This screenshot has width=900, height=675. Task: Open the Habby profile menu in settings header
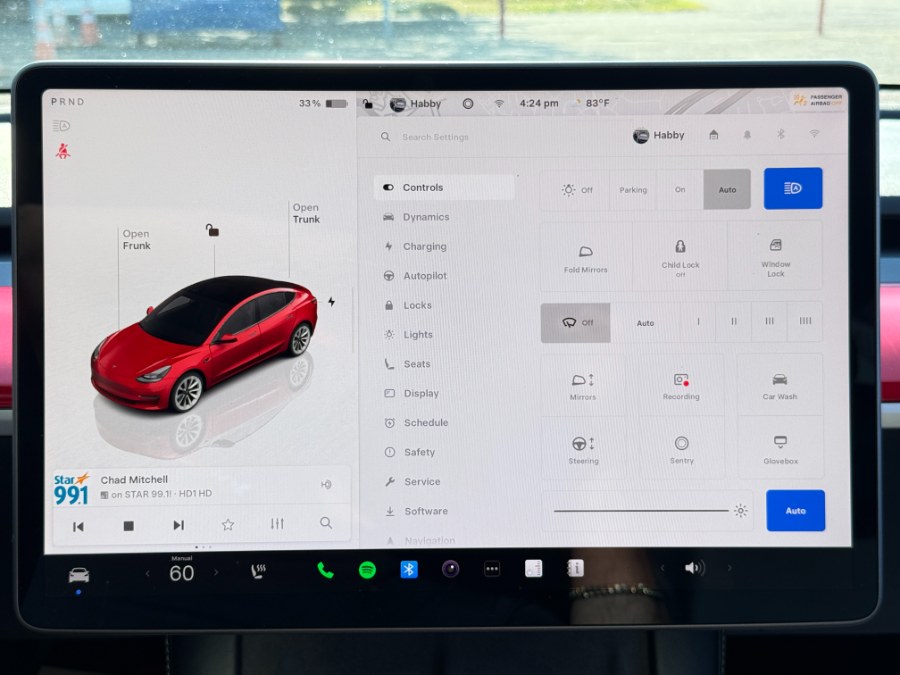(x=659, y=135)
